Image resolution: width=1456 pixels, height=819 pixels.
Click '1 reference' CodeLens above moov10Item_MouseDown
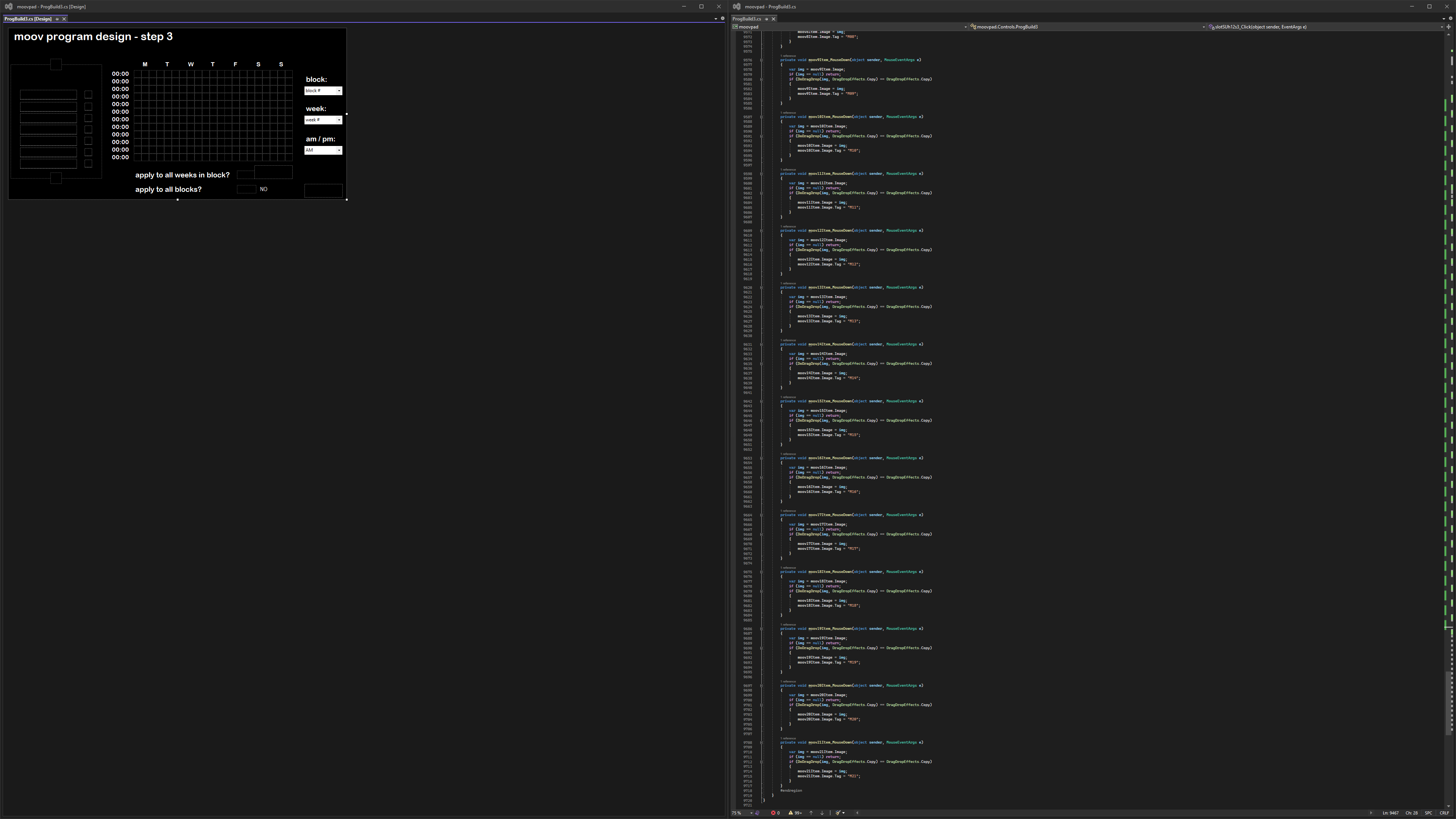788,113
